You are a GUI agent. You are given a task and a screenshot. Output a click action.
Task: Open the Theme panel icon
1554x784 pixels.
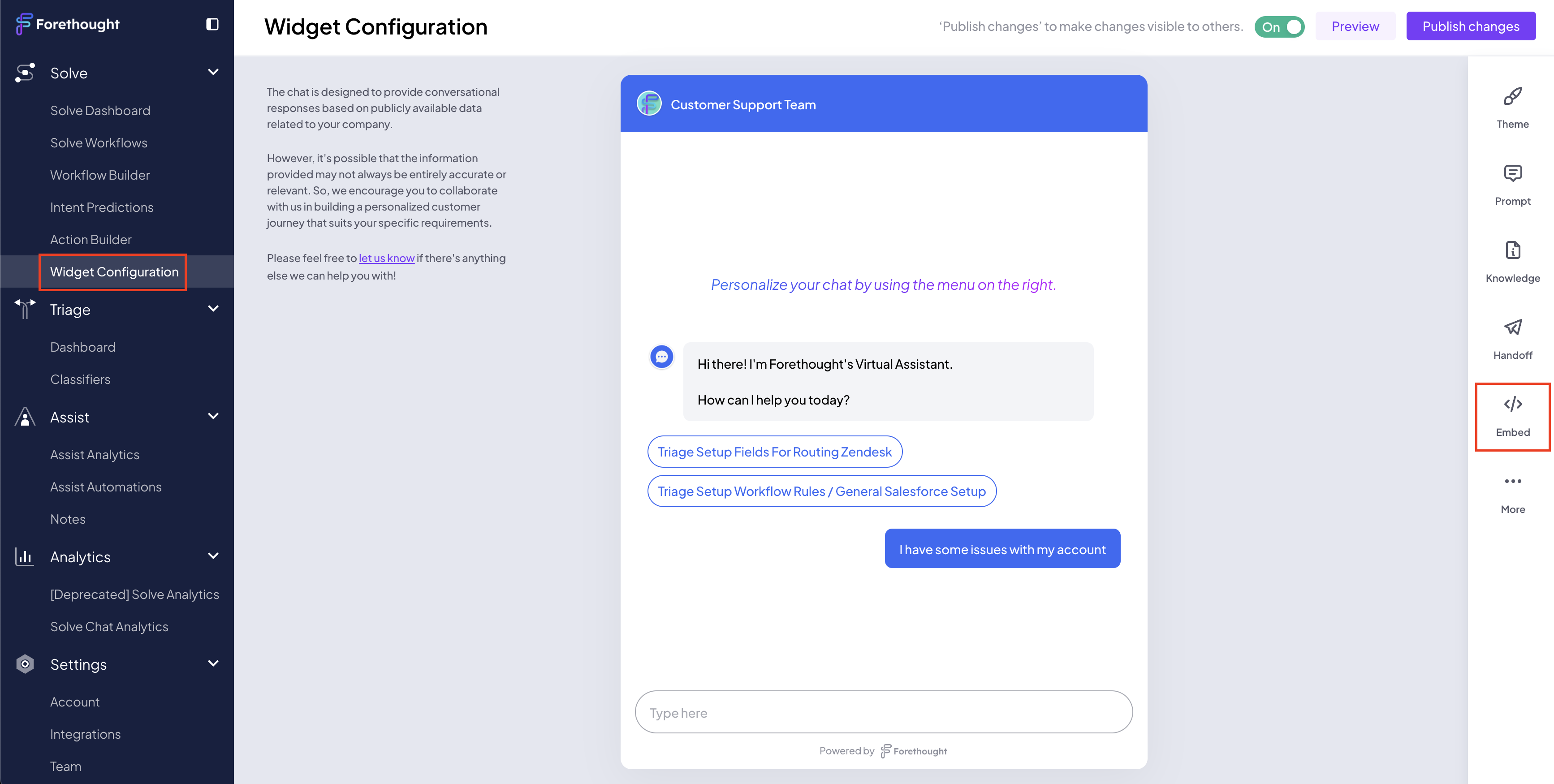pyautogui.click(x=1512, y=96)
